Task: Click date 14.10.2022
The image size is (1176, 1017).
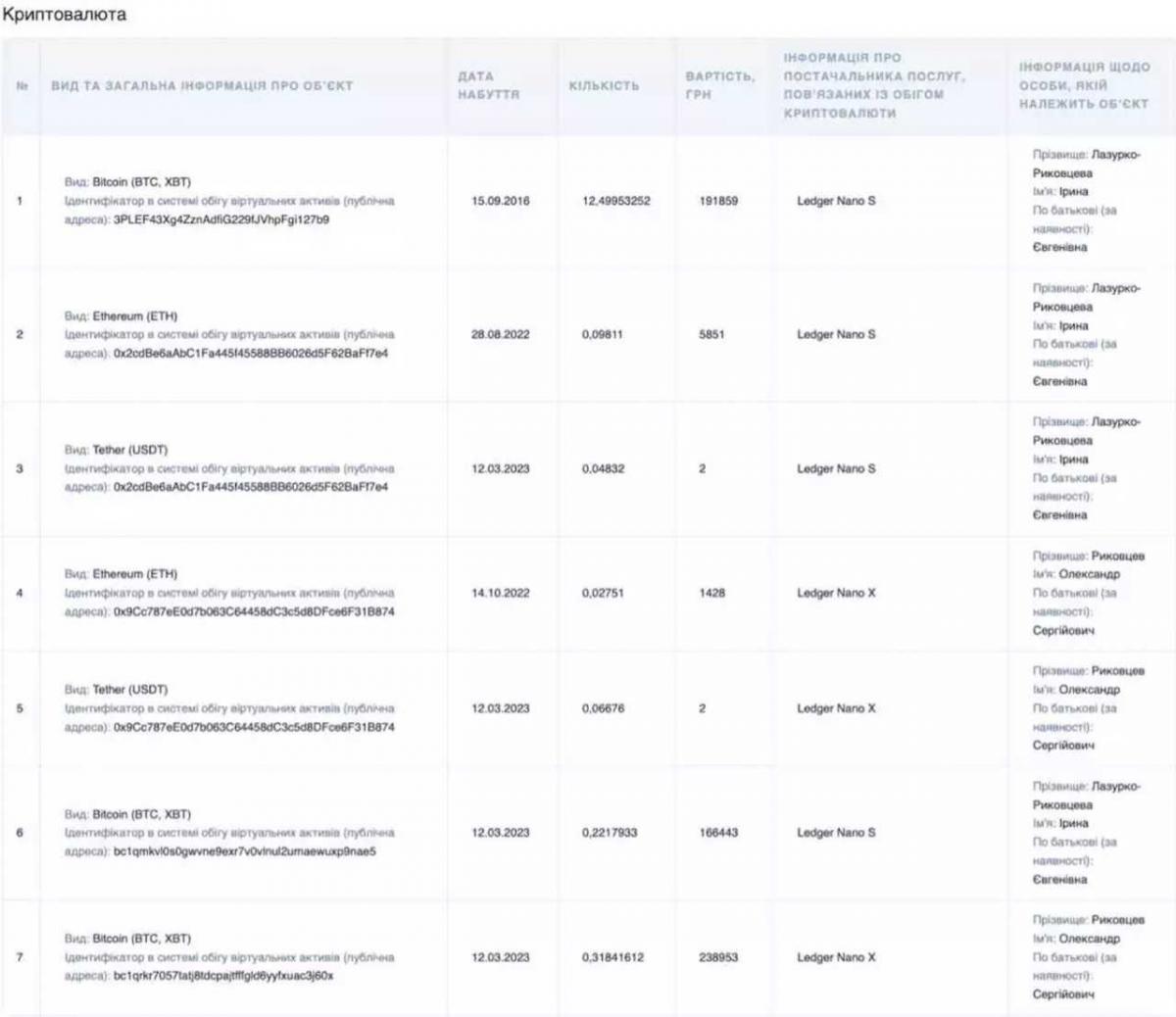Action: 501,593
